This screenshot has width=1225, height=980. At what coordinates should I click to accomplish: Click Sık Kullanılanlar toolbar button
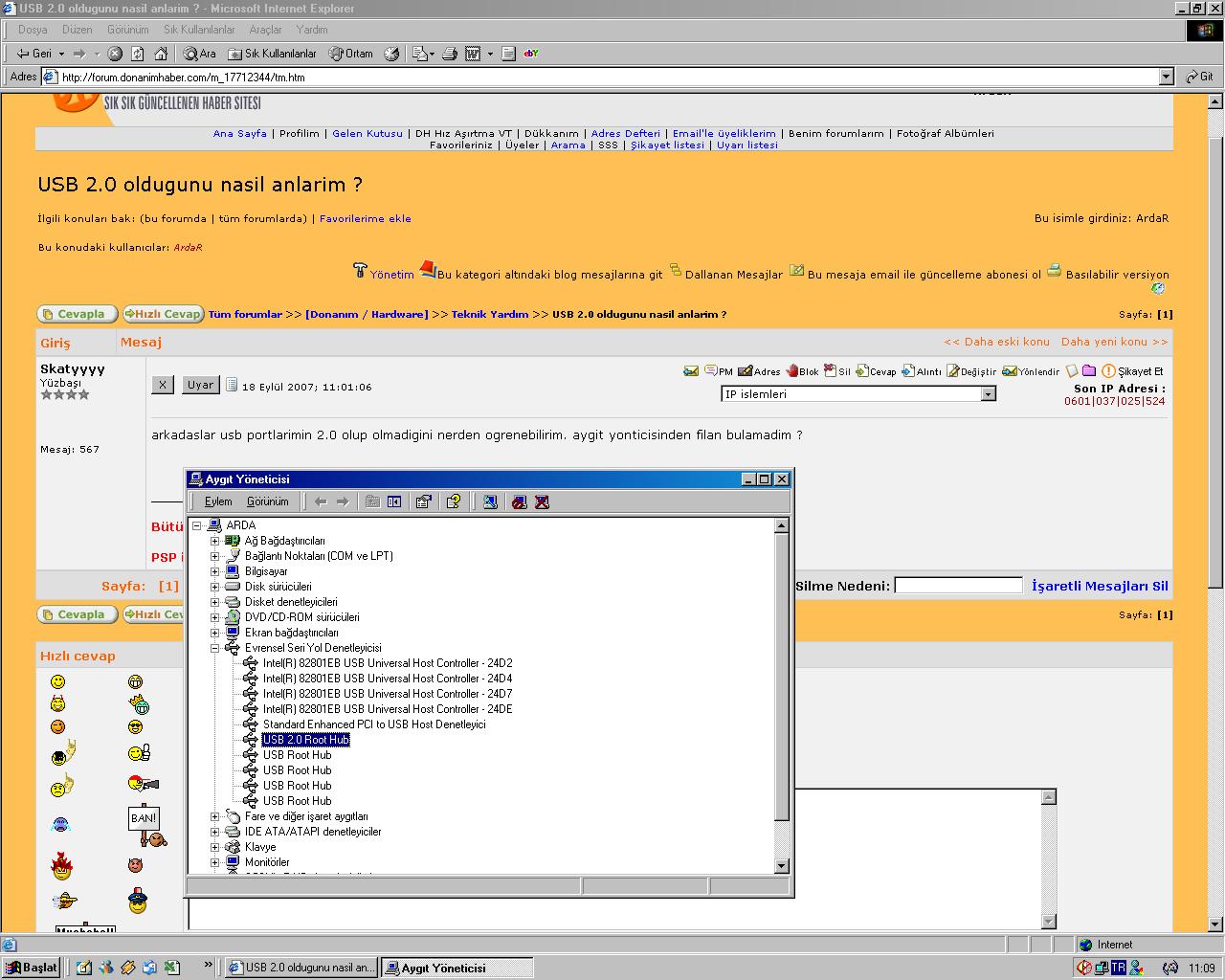point(273,54)
